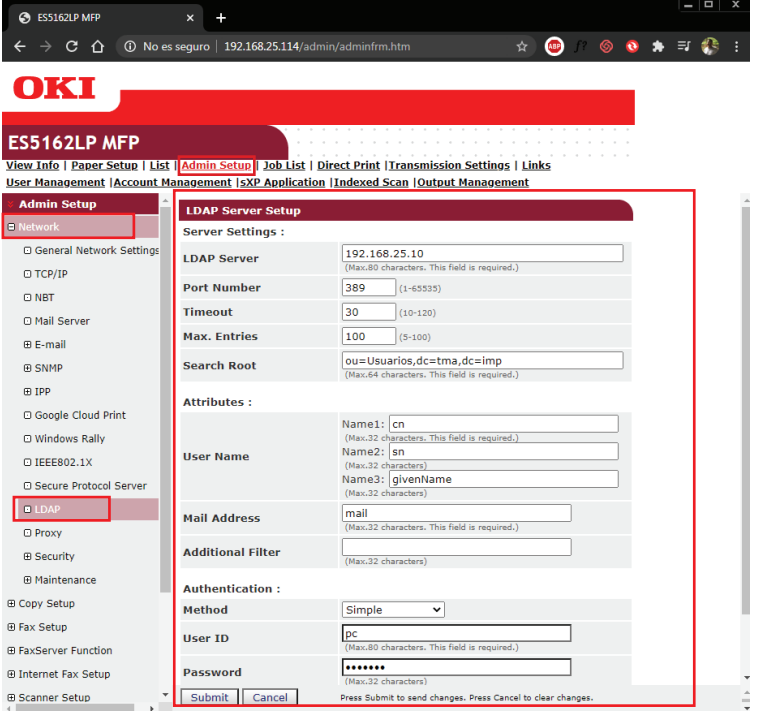The width and height of the screenshot is (757, 712).
Task: Click the browser back arrow
Action: pyautogui.click(x=19, y=47)
